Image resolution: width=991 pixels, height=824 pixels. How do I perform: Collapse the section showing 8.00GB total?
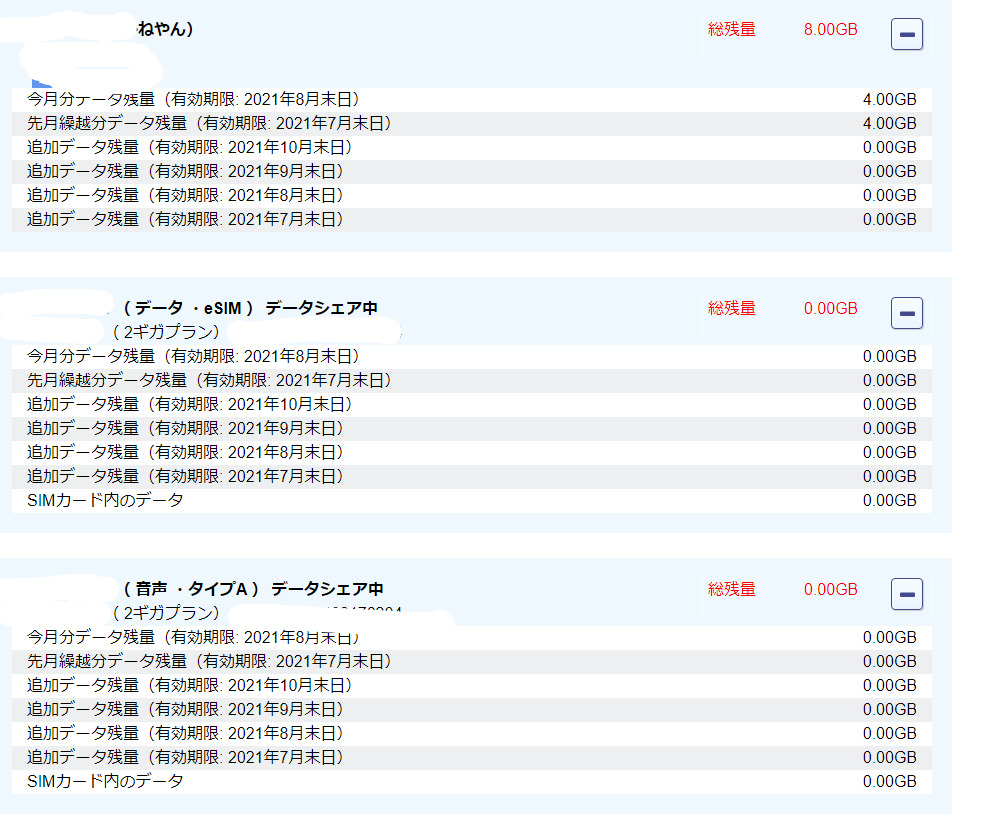906,35
